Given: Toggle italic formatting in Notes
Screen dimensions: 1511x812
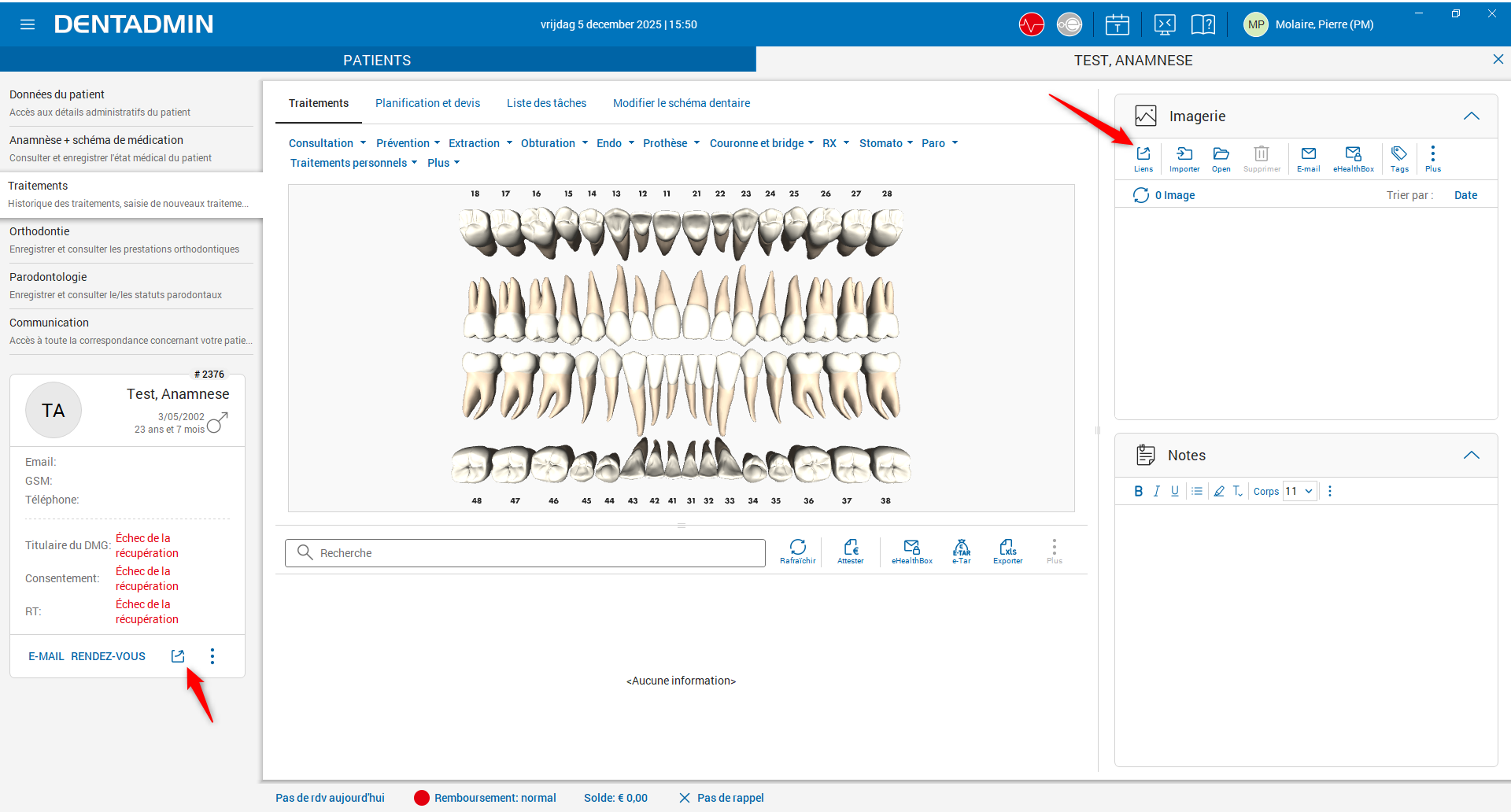Looking at the screenshot, I should pyautogui.click(x=1156, y=491).
